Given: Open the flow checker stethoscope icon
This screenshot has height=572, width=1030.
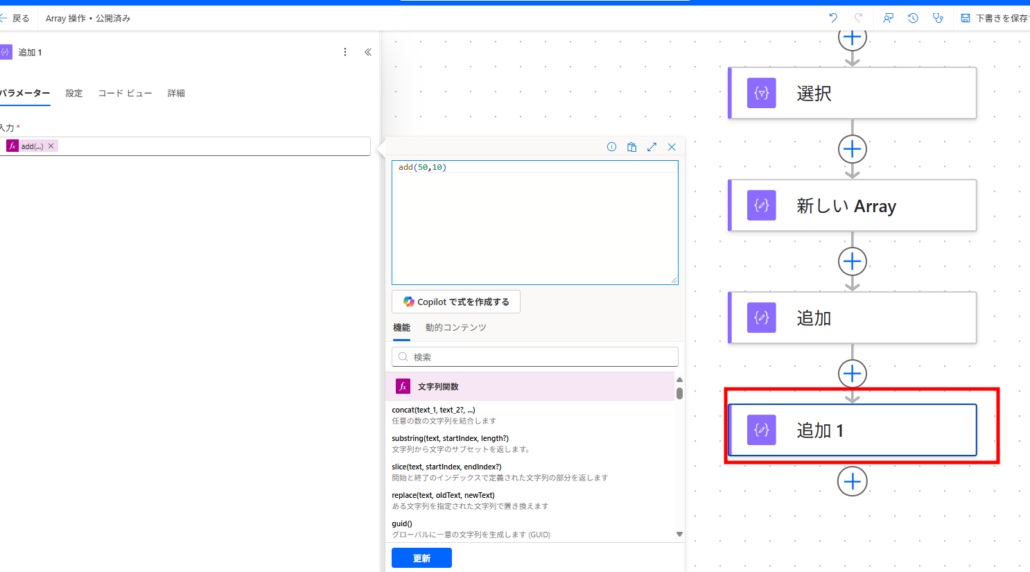Looking at the screenshot, I should click(937, 18).
